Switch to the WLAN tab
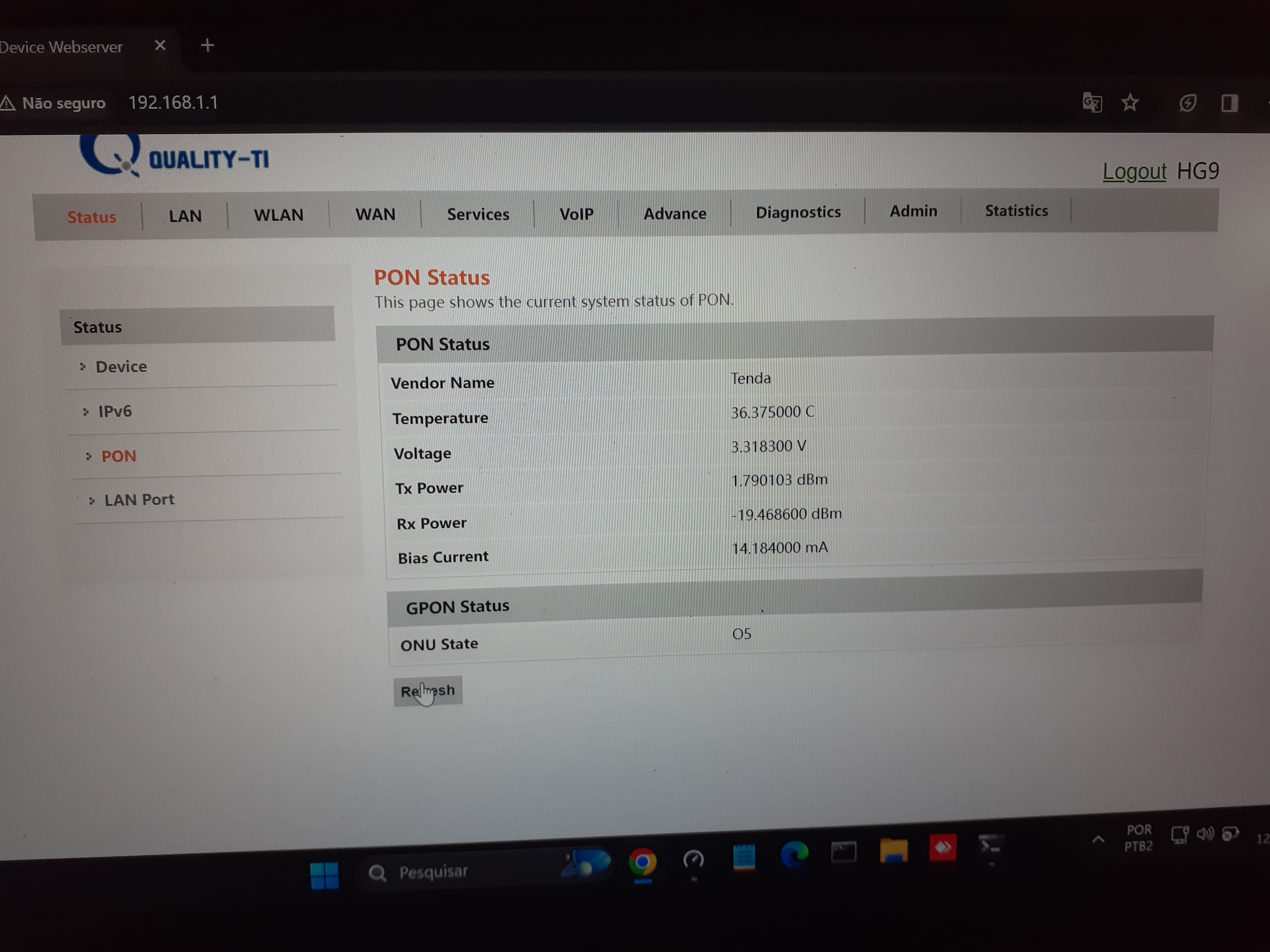Screen dimensions: 1270x952 [278, 215]
